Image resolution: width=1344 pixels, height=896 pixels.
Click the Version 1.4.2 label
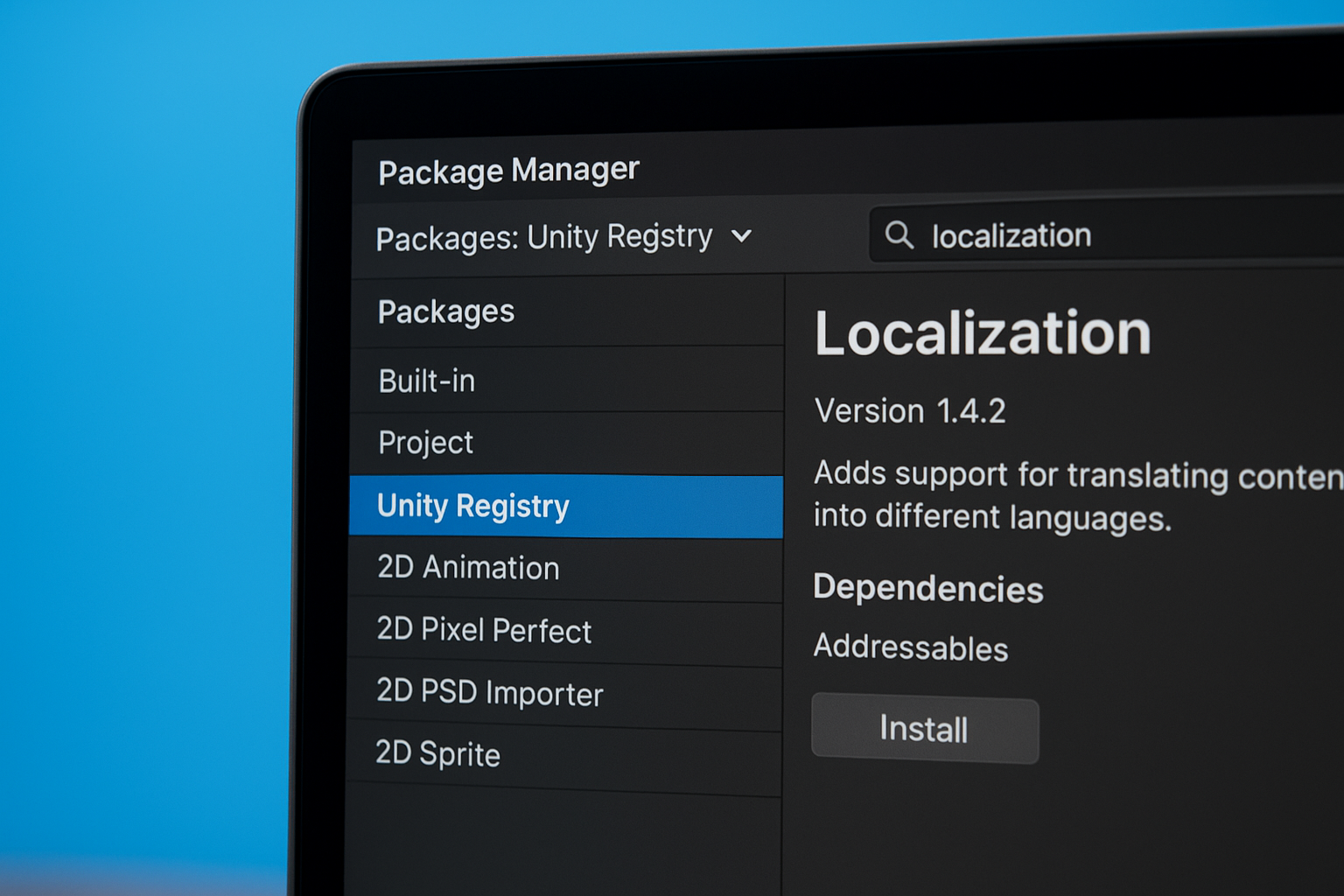(x=912, y=410)
